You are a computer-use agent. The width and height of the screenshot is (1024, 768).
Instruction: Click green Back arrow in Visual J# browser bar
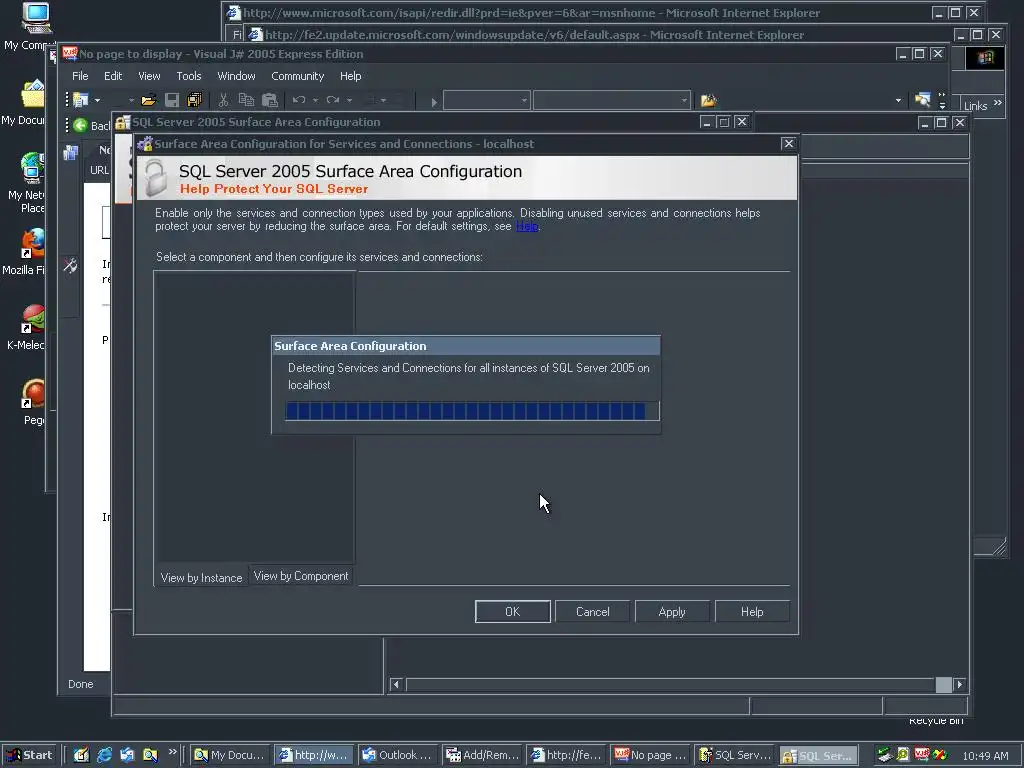[80, 125]
